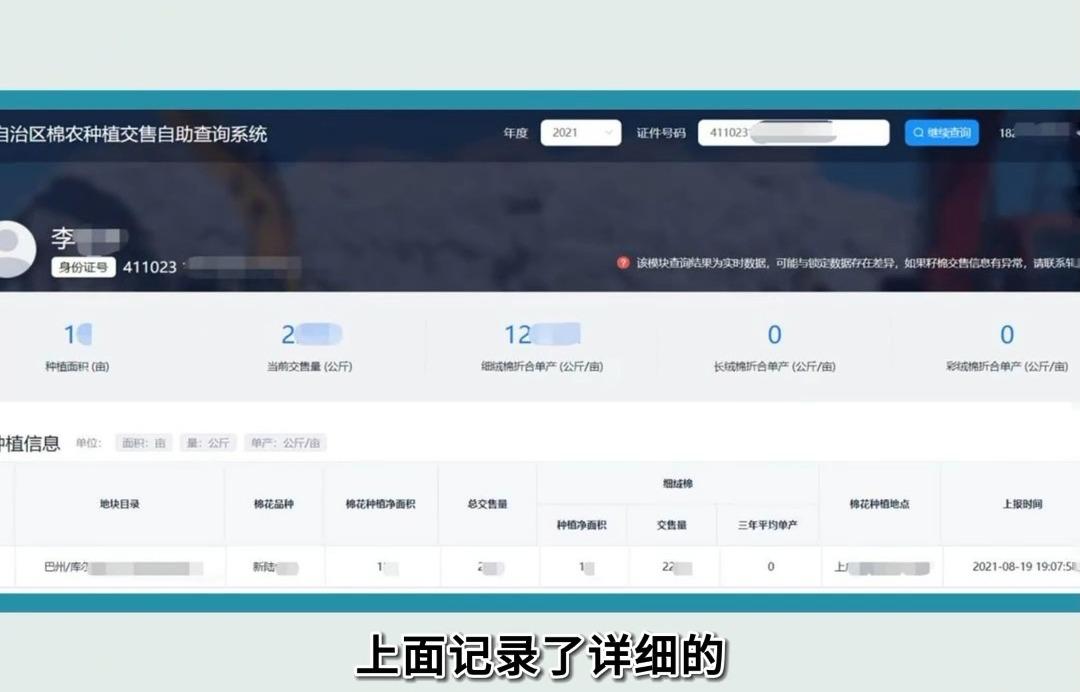Image resolution: width=1080 pixels, height=692 pixels.
Task: Open the 年度 2021 dropdown
Action: [580, 133]
